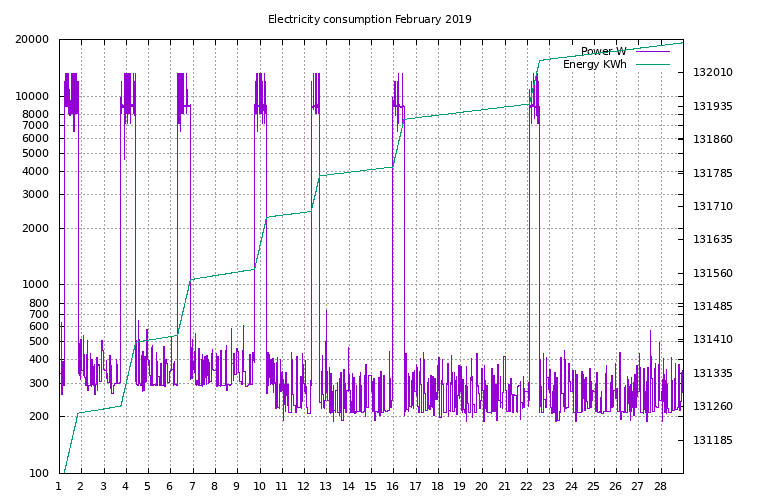Click the 100 label on the left axis
The width and height of the screenshot is (768, 500).
38,473
